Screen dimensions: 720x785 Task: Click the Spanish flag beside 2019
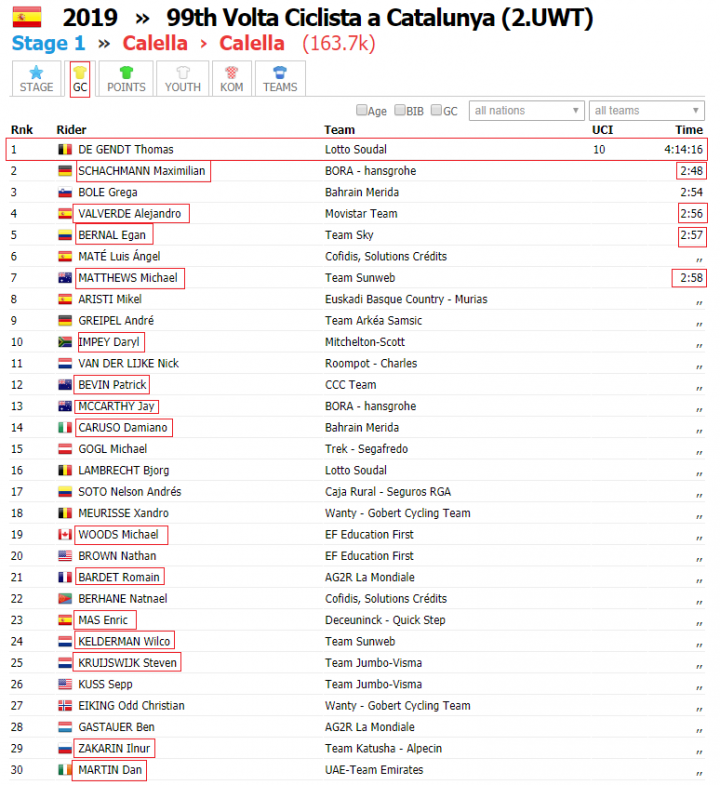[27, 17]
